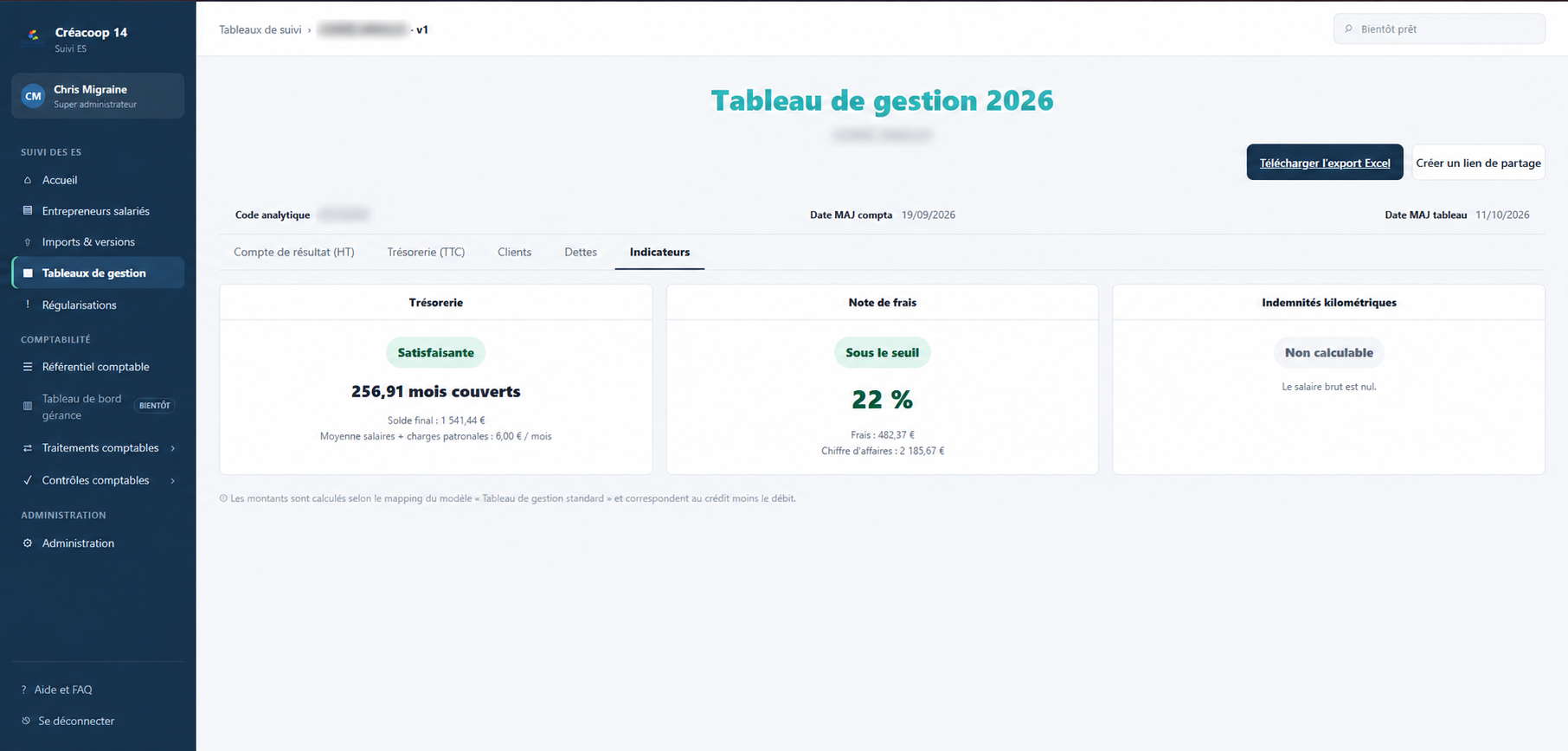The image size is (1568, 751).
Task: Click the Sous le seuil badge
Action: click(x=883, y=353)
